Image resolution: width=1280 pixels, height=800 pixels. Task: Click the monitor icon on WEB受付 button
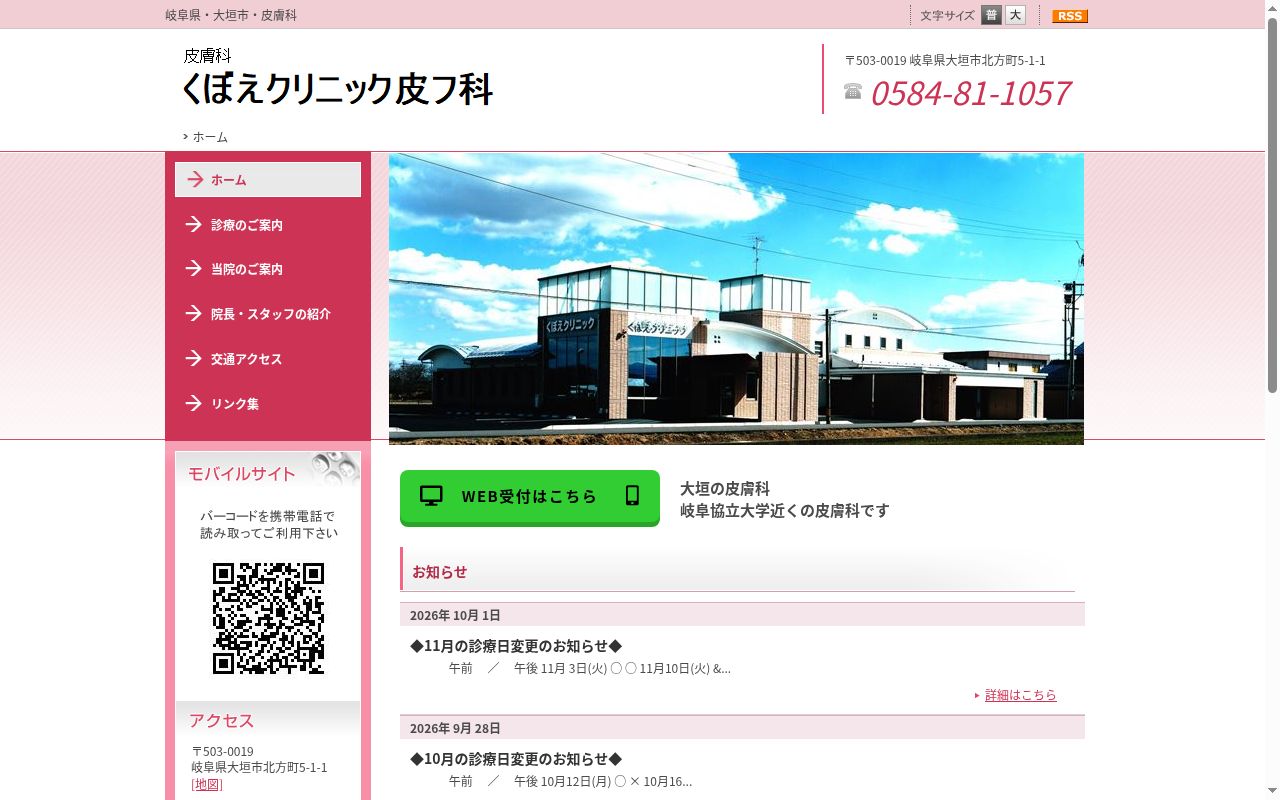coord(431,496)
